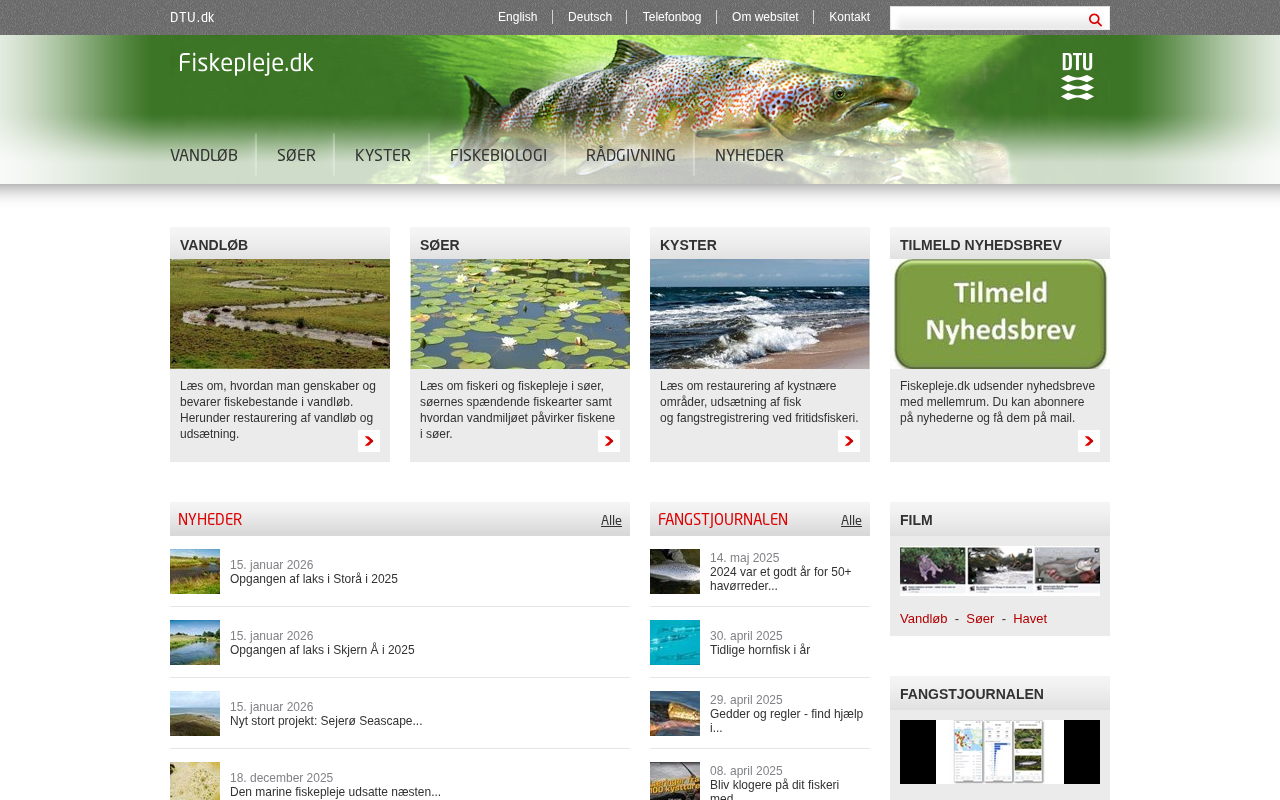Click the green Tilmeld Nyhedsbrev button
This screenshot has width=1280, height=800.
click(x=1000, y=314)
